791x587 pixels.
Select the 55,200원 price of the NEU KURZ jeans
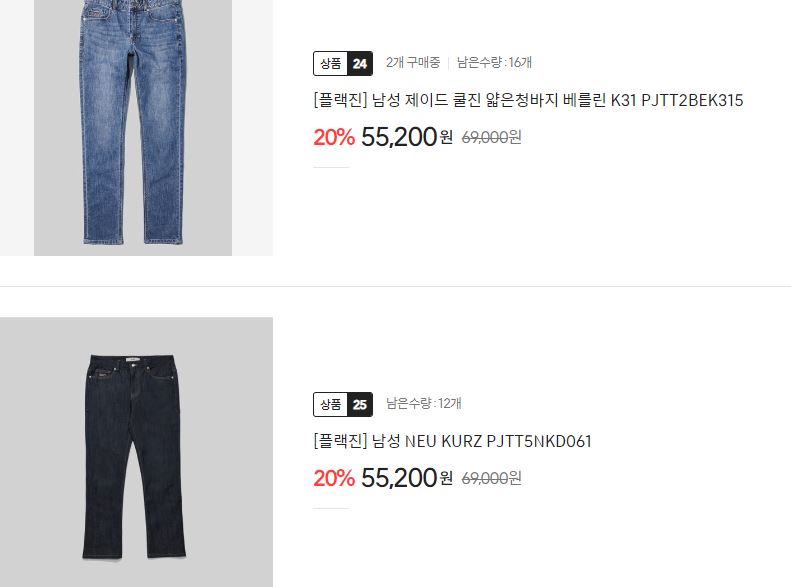pos(407,478)
